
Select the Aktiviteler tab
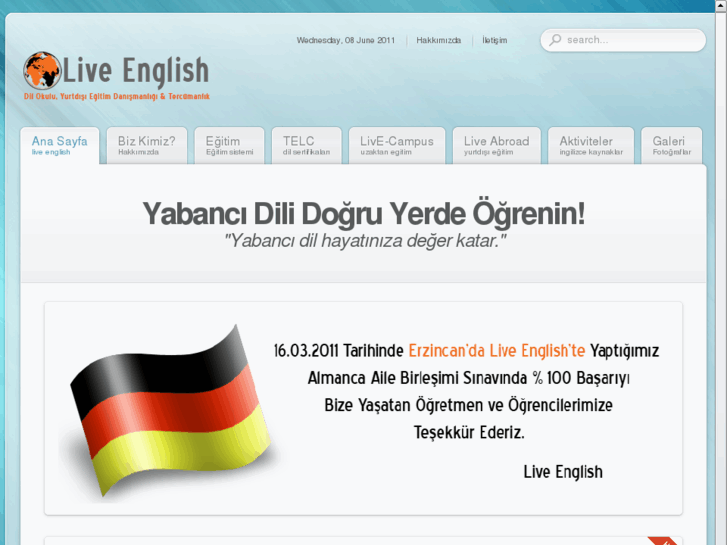click(x=591, y=145)
